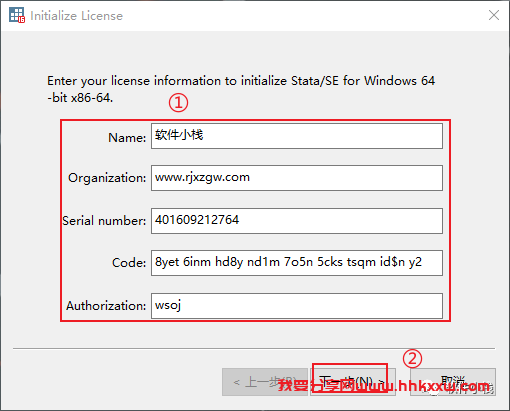Focus the Authorization input field
The width and height of the screenshot is (510, 411).
click(x=297, y=306)
